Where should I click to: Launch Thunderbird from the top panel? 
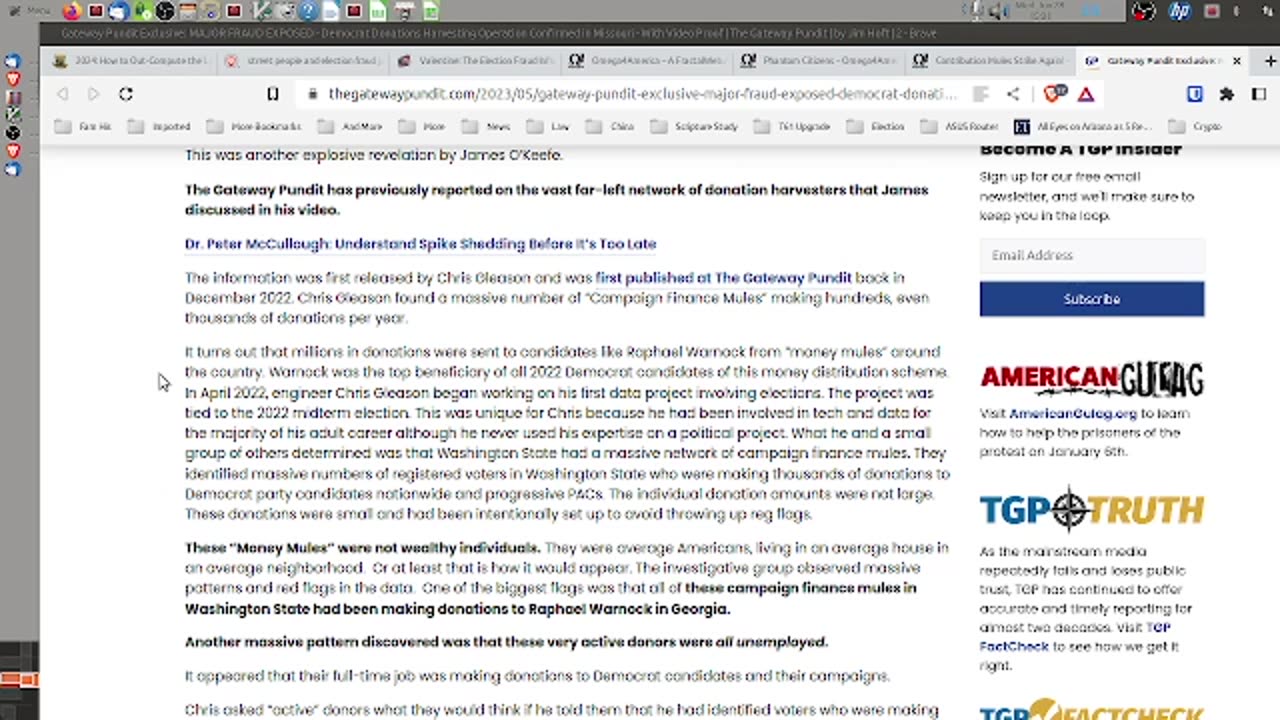pyautogui.click(x=118, y=12)
